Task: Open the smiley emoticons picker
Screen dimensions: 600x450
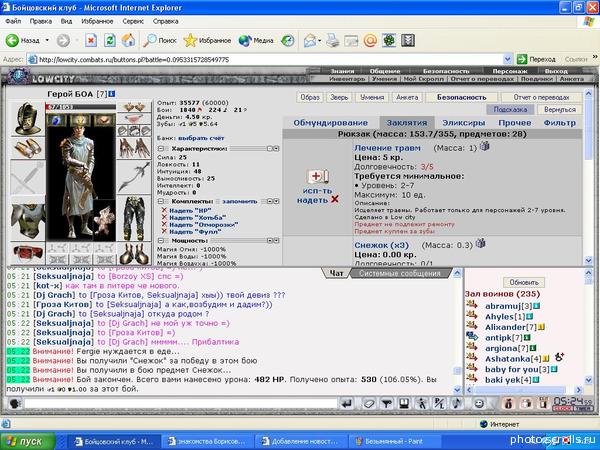Action: click(479, 403)
